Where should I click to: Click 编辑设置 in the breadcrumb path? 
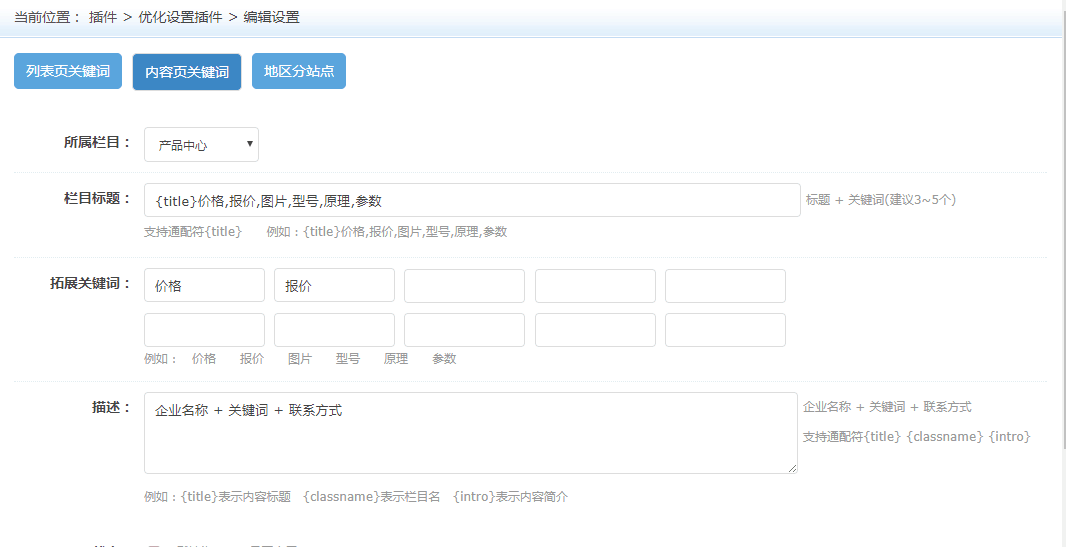(x=271, y=17)
